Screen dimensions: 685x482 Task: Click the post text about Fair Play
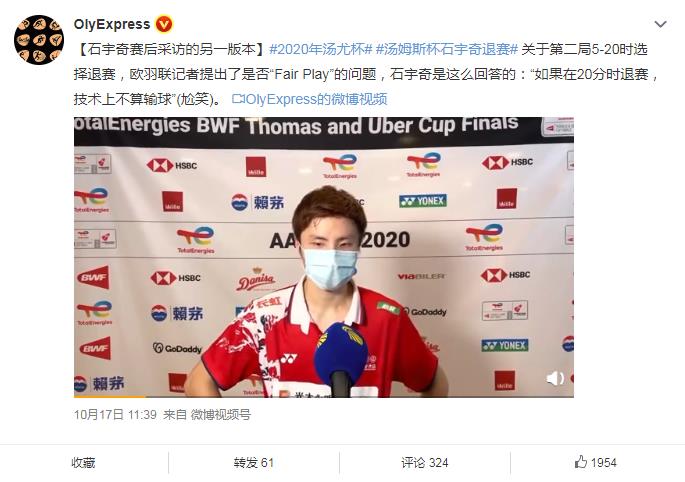pyautogui.click(x=367, y=74)
